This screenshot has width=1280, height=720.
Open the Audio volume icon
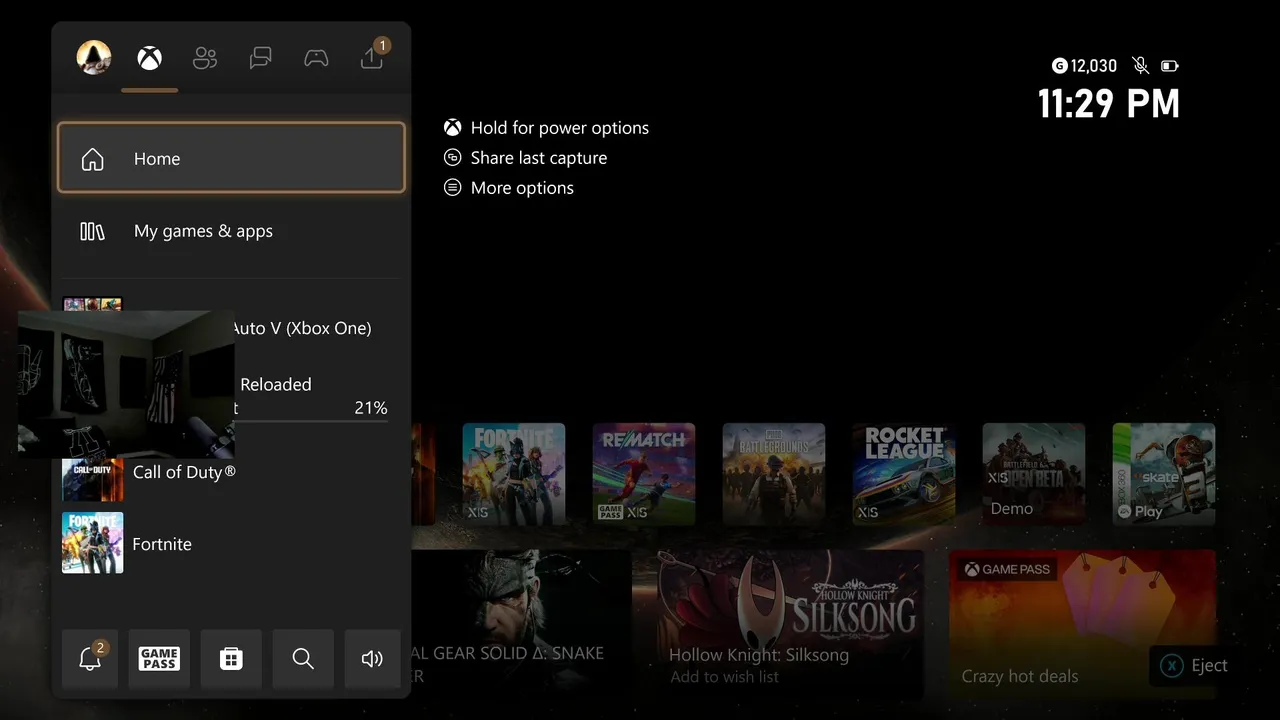372,658
